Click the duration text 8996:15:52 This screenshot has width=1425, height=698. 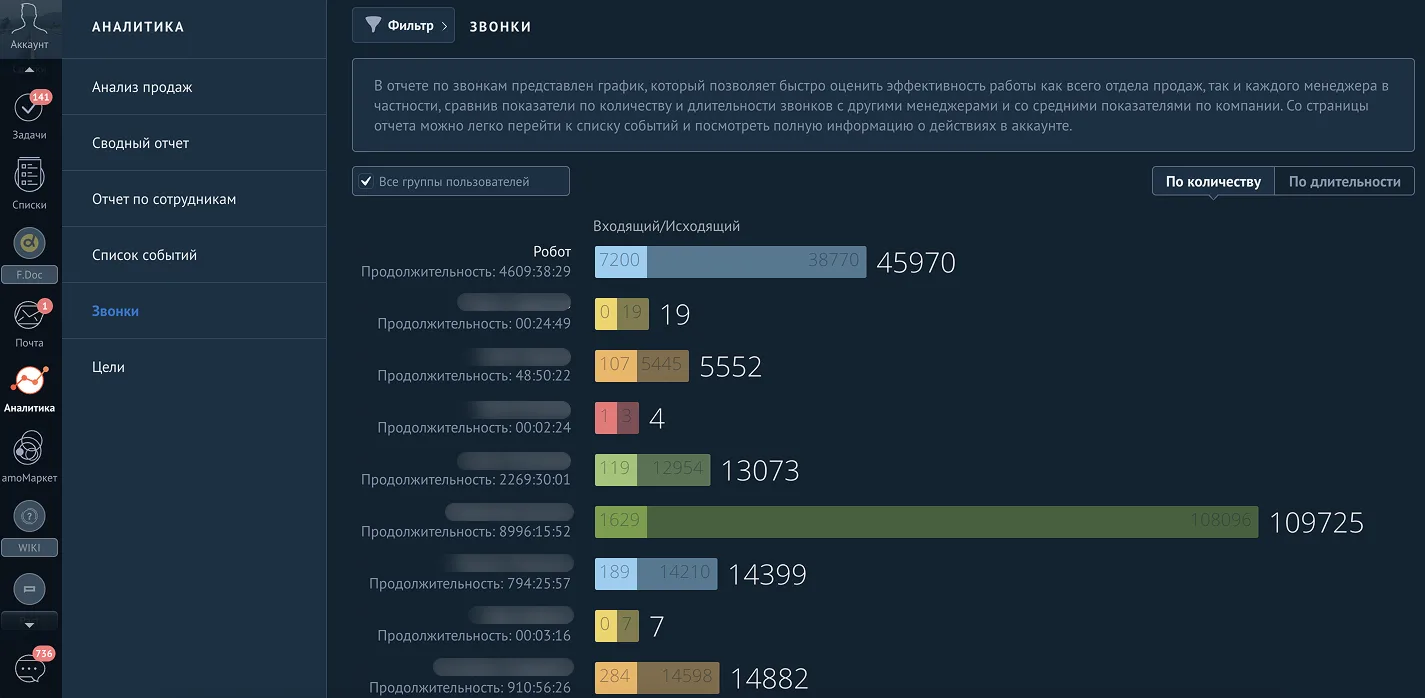coord(534,532)
